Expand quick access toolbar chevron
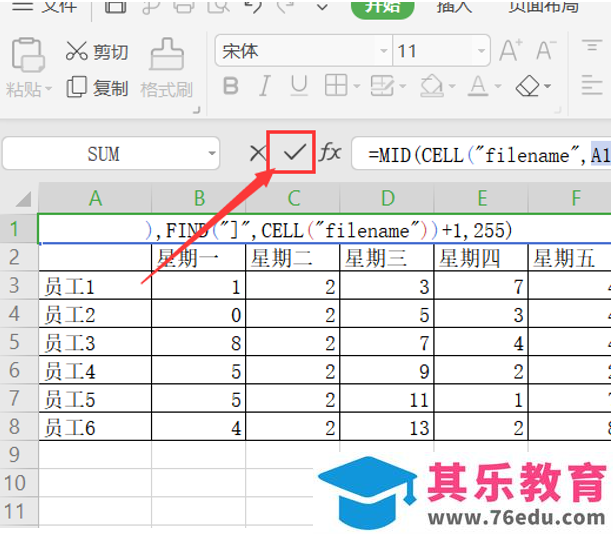Viewport: 613px width, 534px height. (x=322, y=7)
